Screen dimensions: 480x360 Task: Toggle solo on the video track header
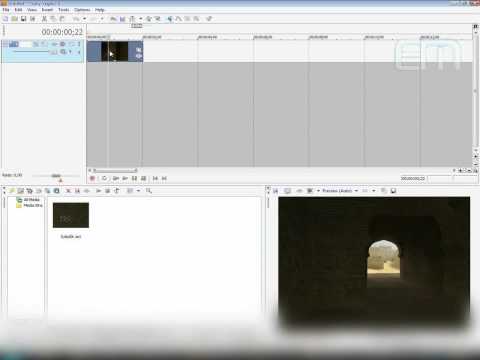(79, 44)
